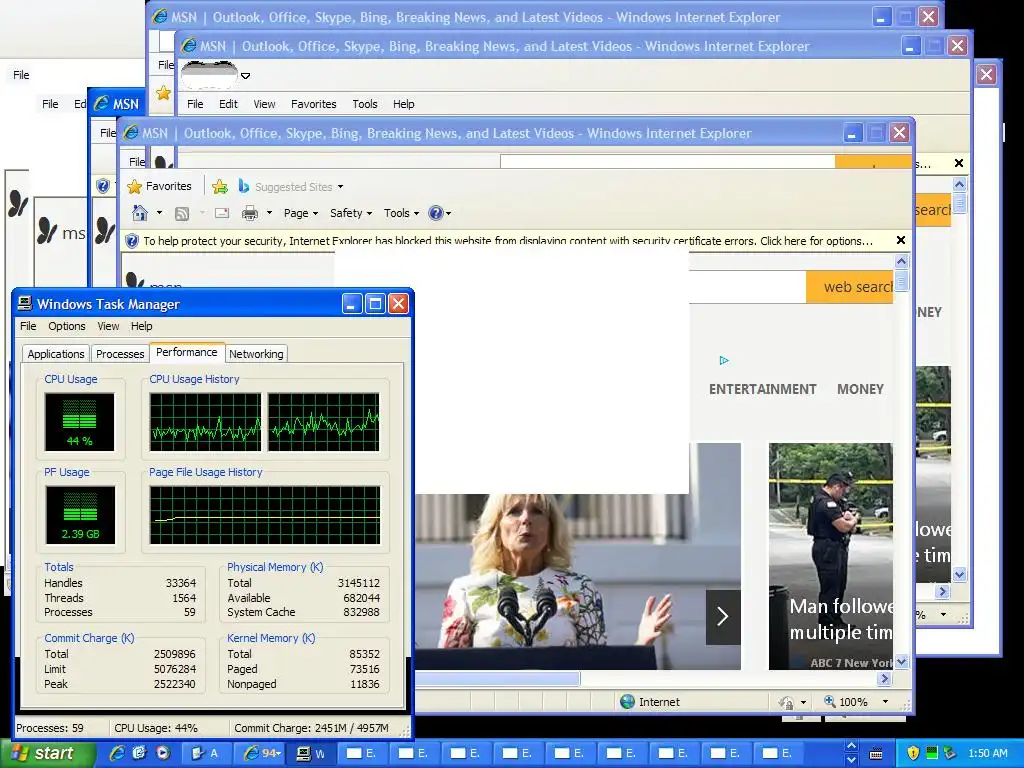Click the security shield icon on information bar
The image size is (1024, 768).
[132, 241]
